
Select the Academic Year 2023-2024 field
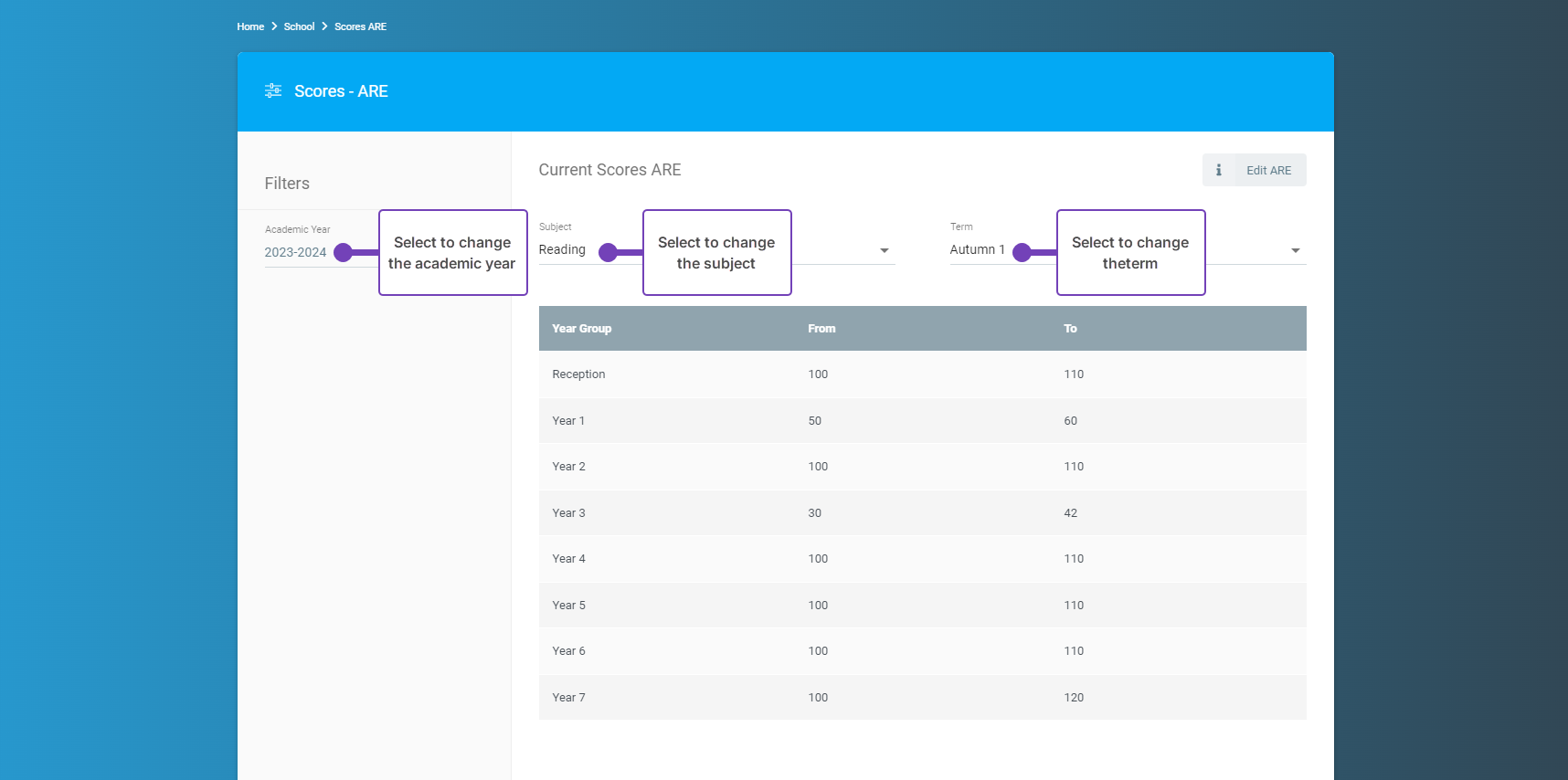pos(295,252)
